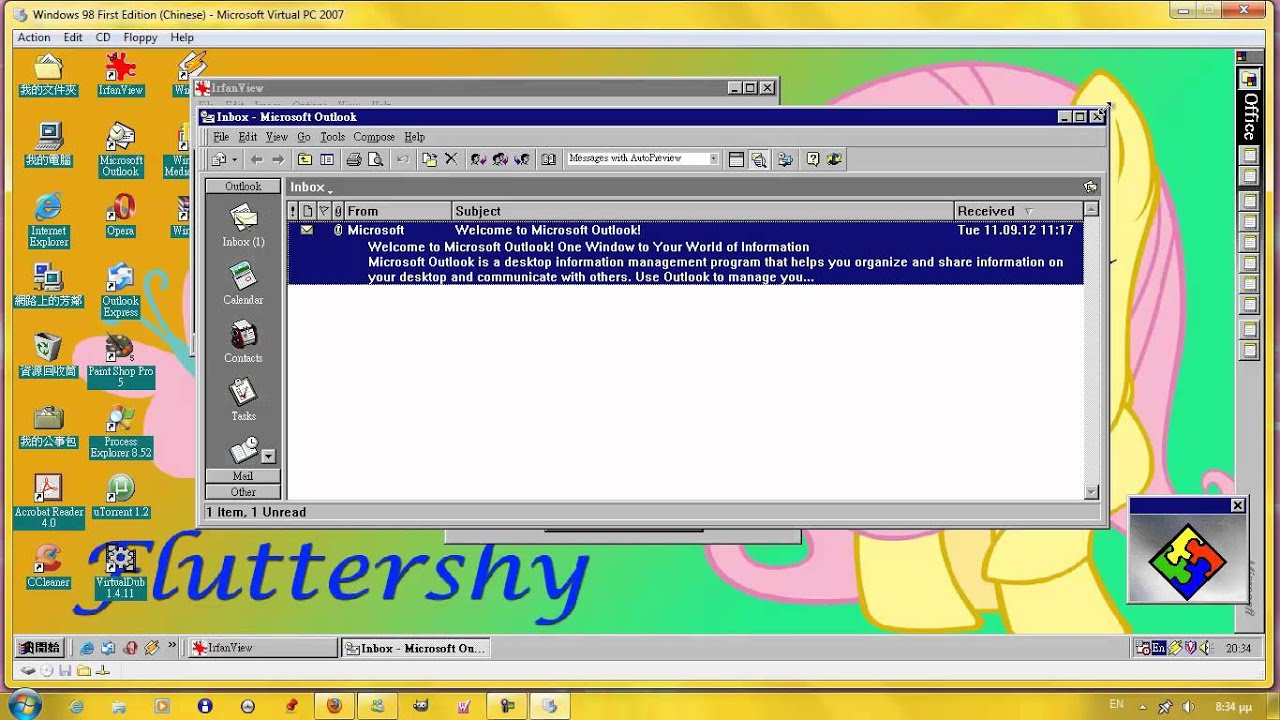
Task: Click the Move to Folder icon
Action: tap(430, 159)
